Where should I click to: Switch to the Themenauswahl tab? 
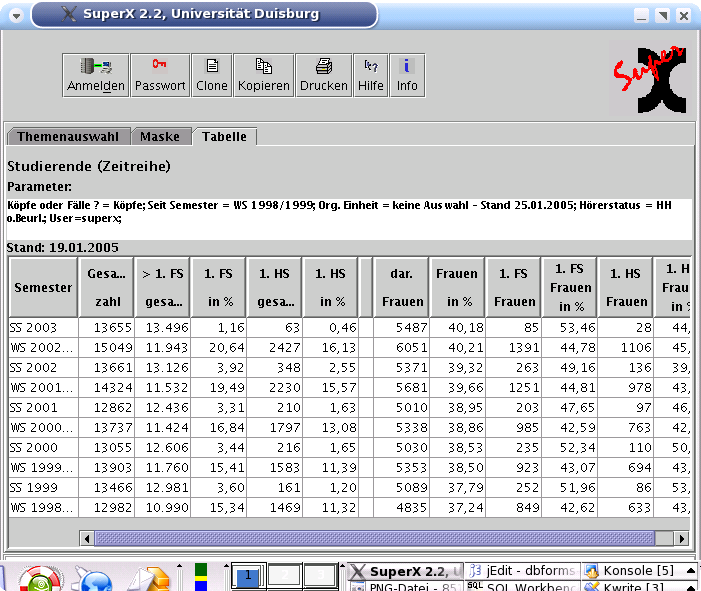[68, 137]
